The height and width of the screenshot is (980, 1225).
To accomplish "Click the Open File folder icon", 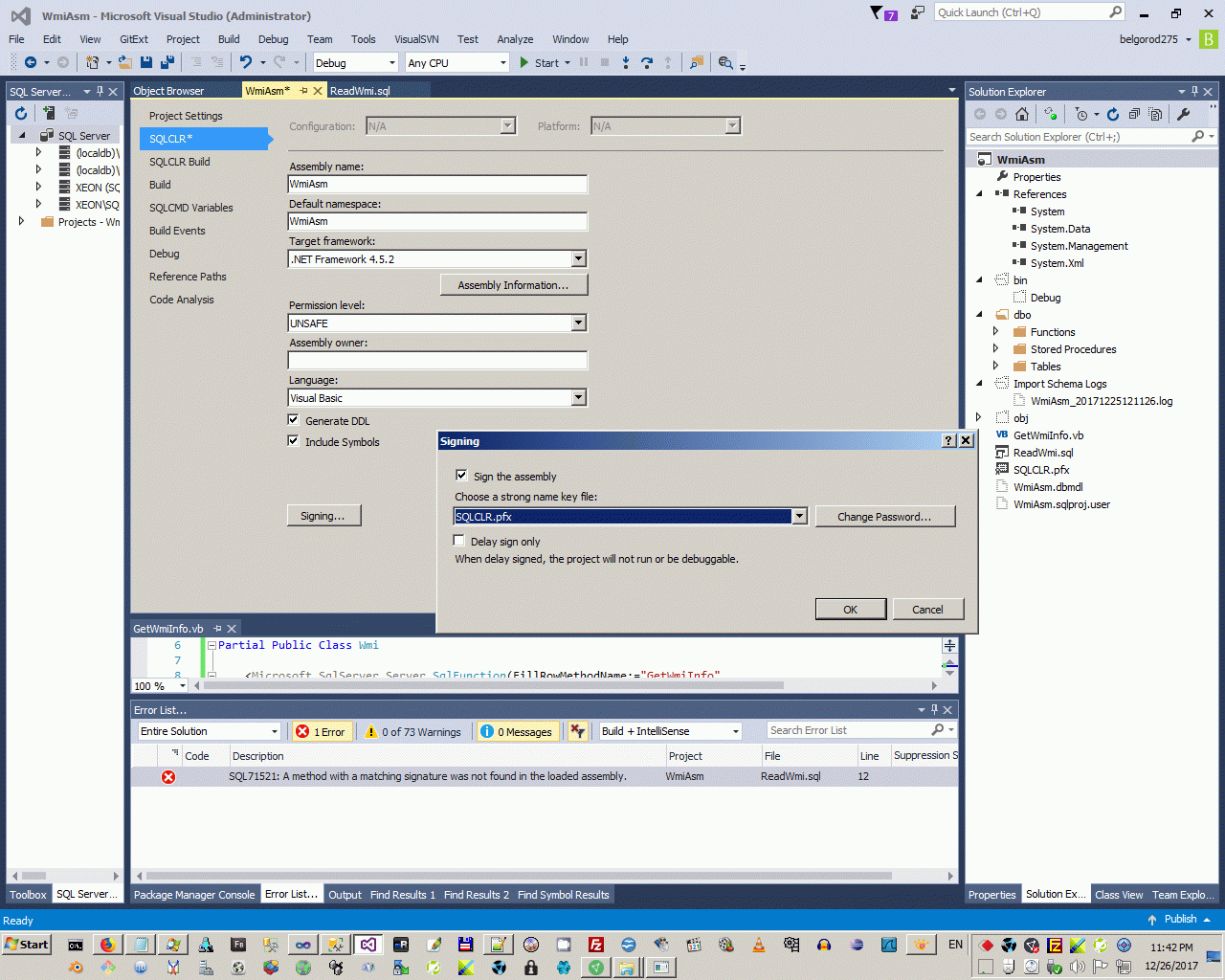I will 125,63.
